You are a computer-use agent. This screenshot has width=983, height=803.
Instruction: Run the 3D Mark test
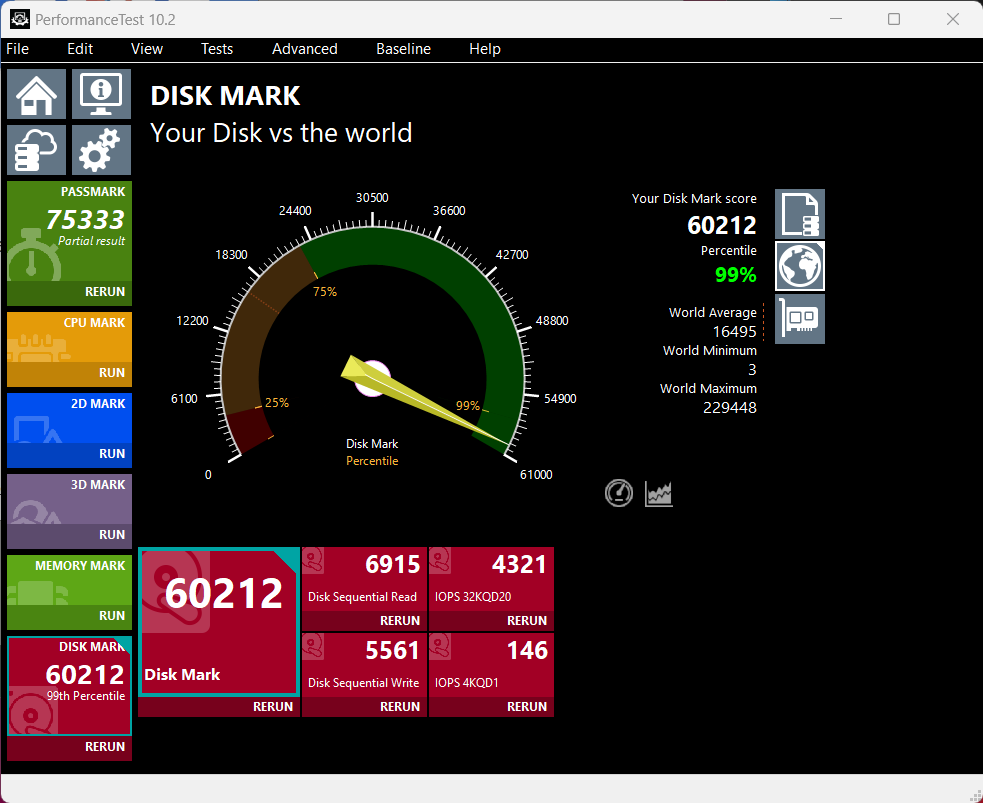click(x=111, y=535)
